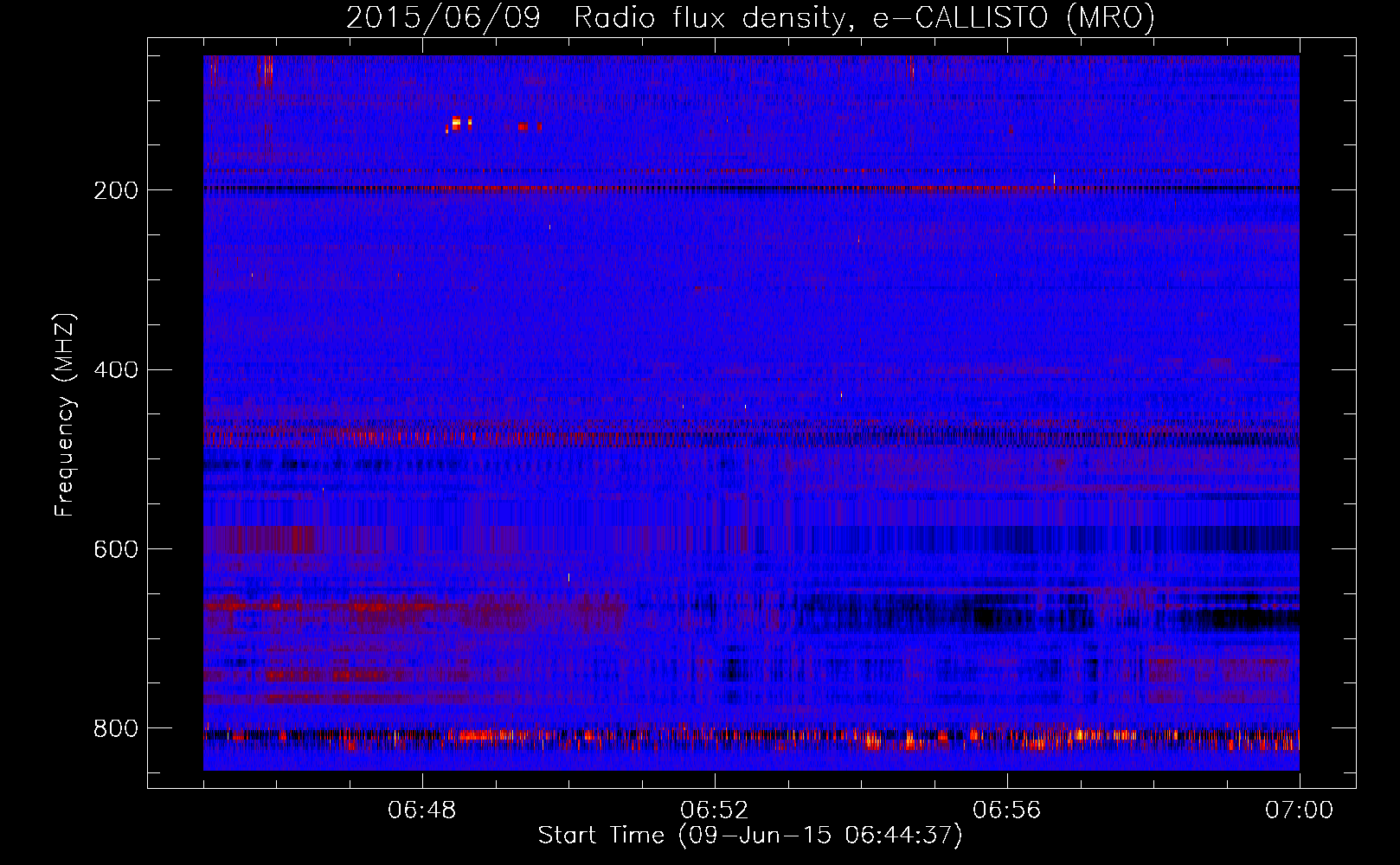Click the "07:00" time tick label
Viewport: 1400px width, 865px height.
tap(1300, 811)
